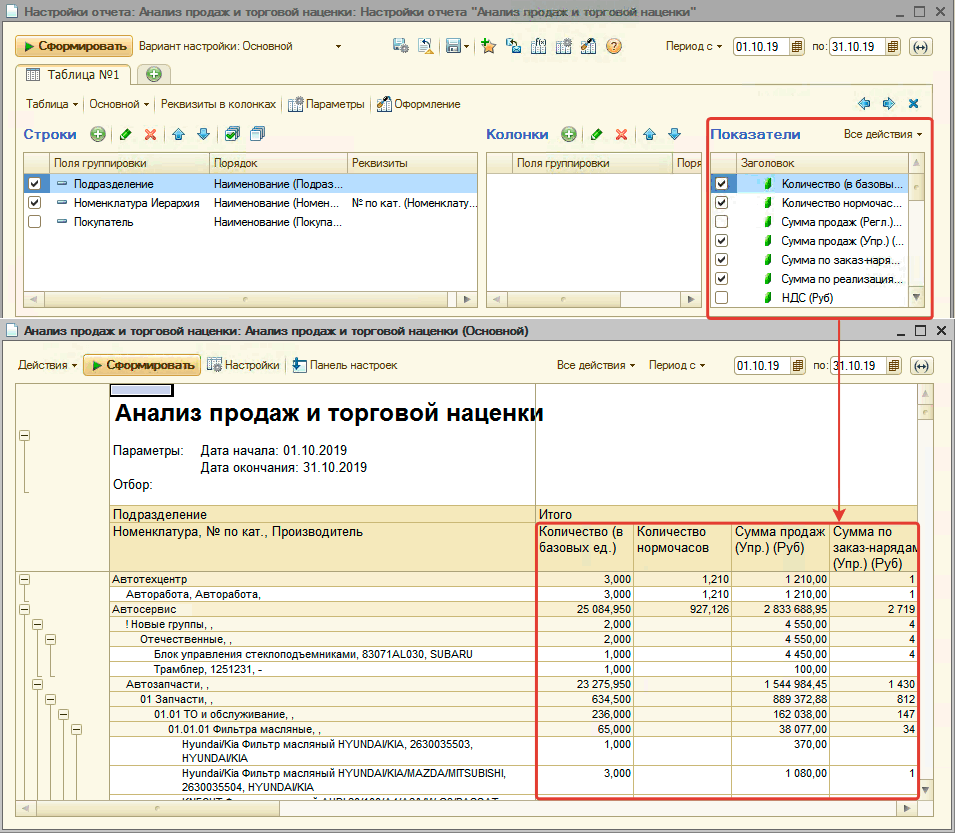This screenshot has width=955, height=833.
Task: Add a new grouping in Колонки
Action: (x=568, y=134)
